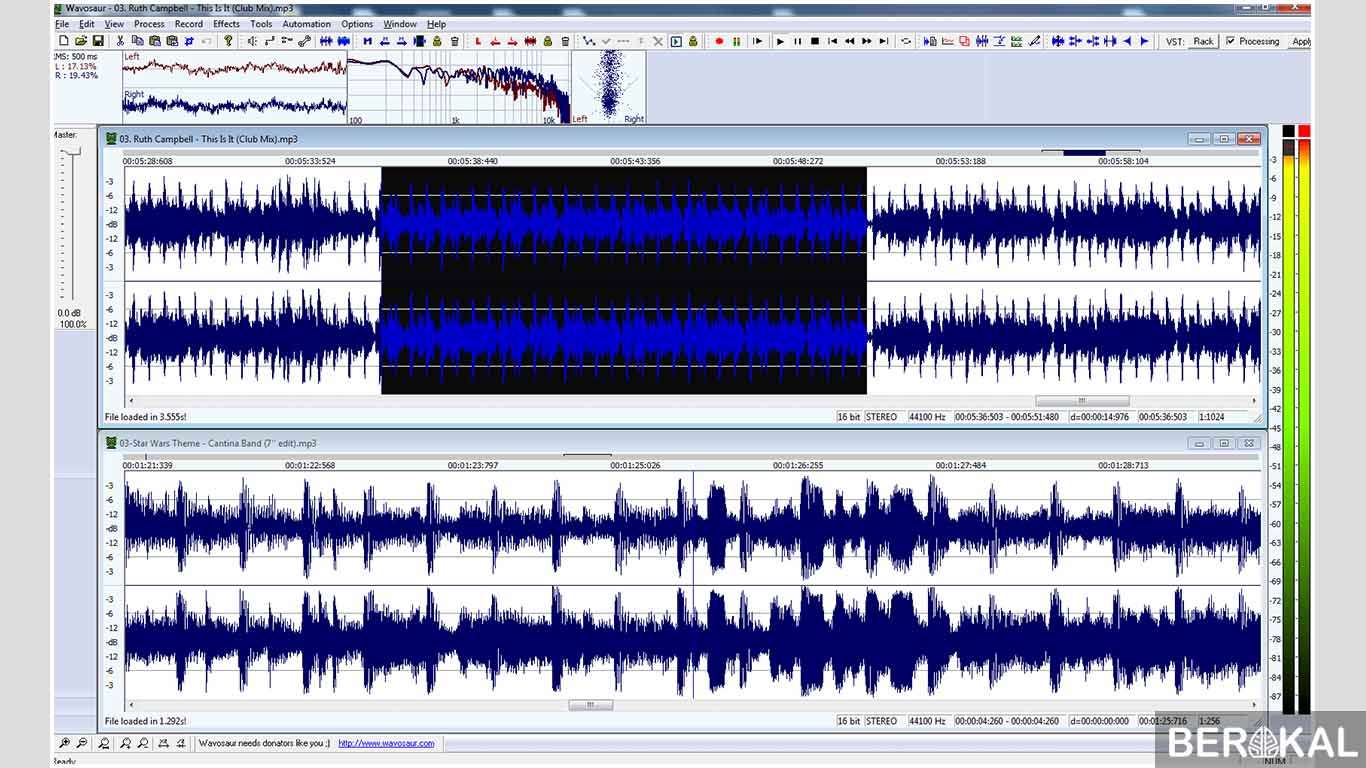Click the blue right-pointing triangle icon
The height and width of the screenshot is (768, 1366).
pyautogui.click(x=1144, y=41)
